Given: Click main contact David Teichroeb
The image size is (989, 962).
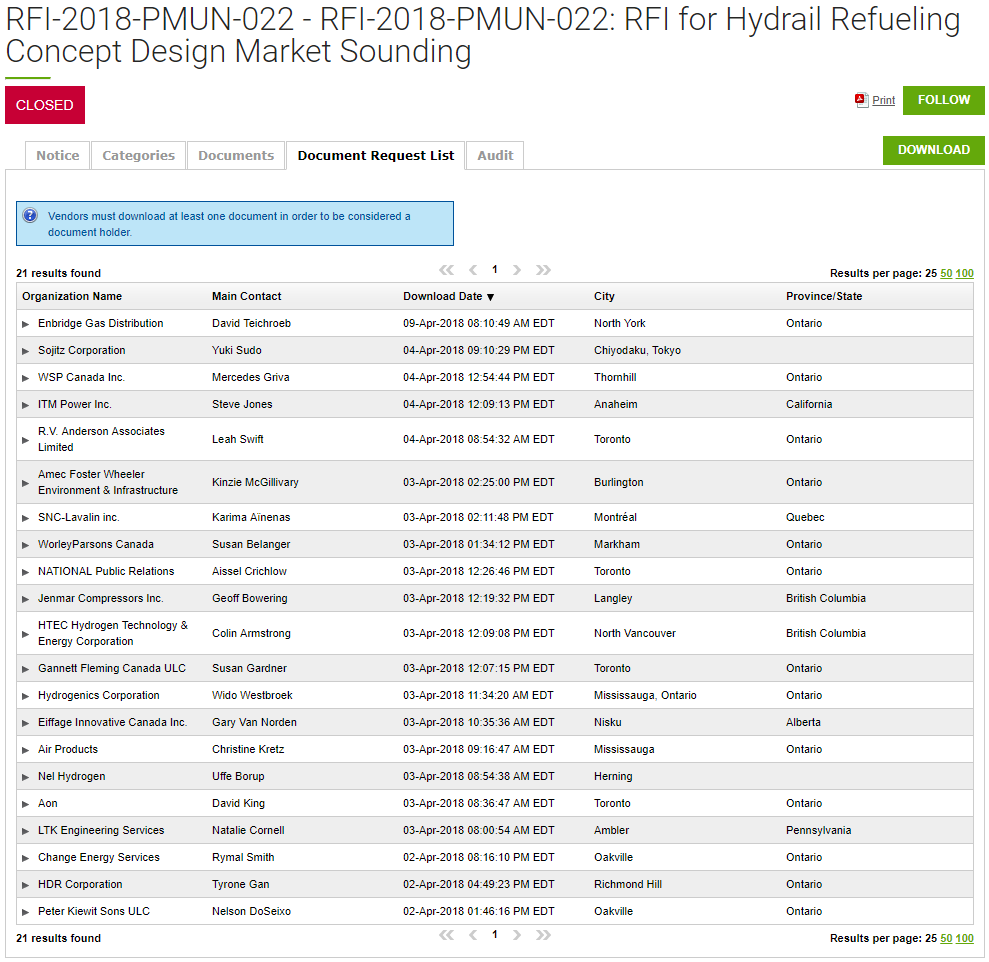Looking at the screenshot, I should point(251,323).
